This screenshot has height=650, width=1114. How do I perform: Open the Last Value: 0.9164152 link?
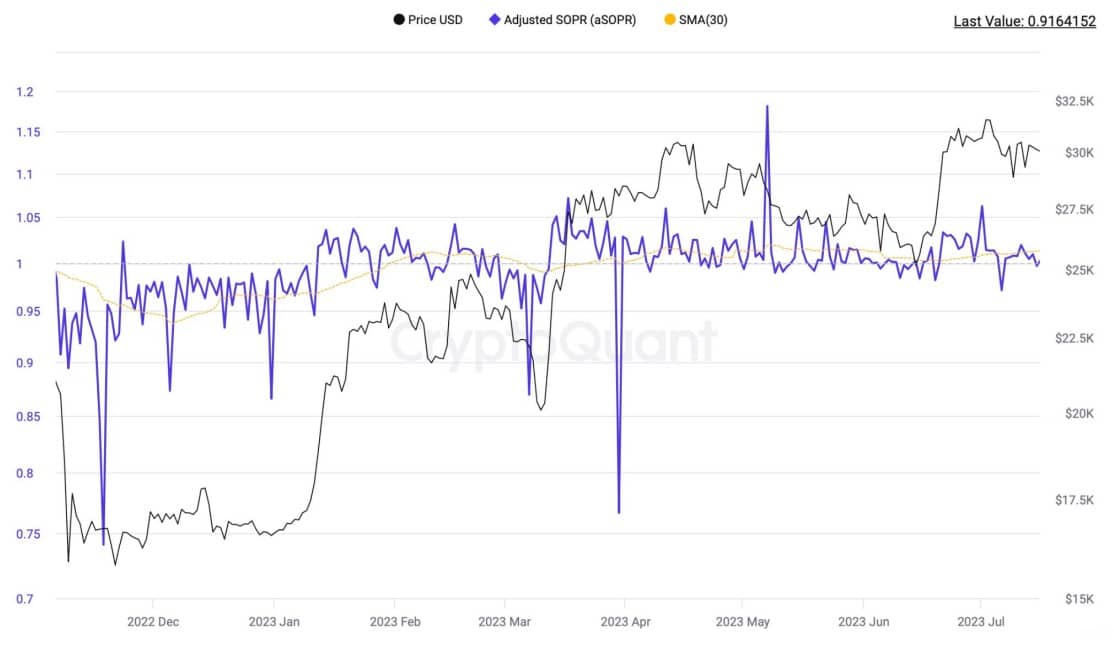point(1024,21)
